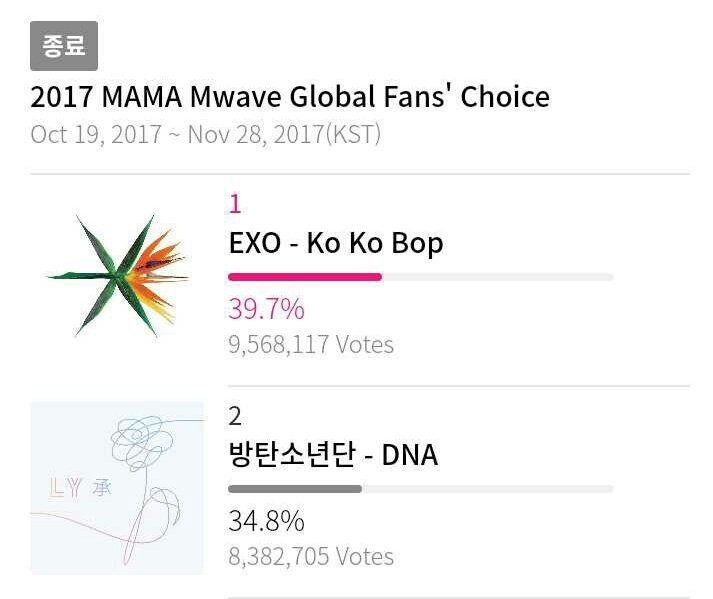713x599 pixels.
Task: Select the 방탄소년단 - DNA entry title
Action: pyautogui.click(x=333, y=455)
